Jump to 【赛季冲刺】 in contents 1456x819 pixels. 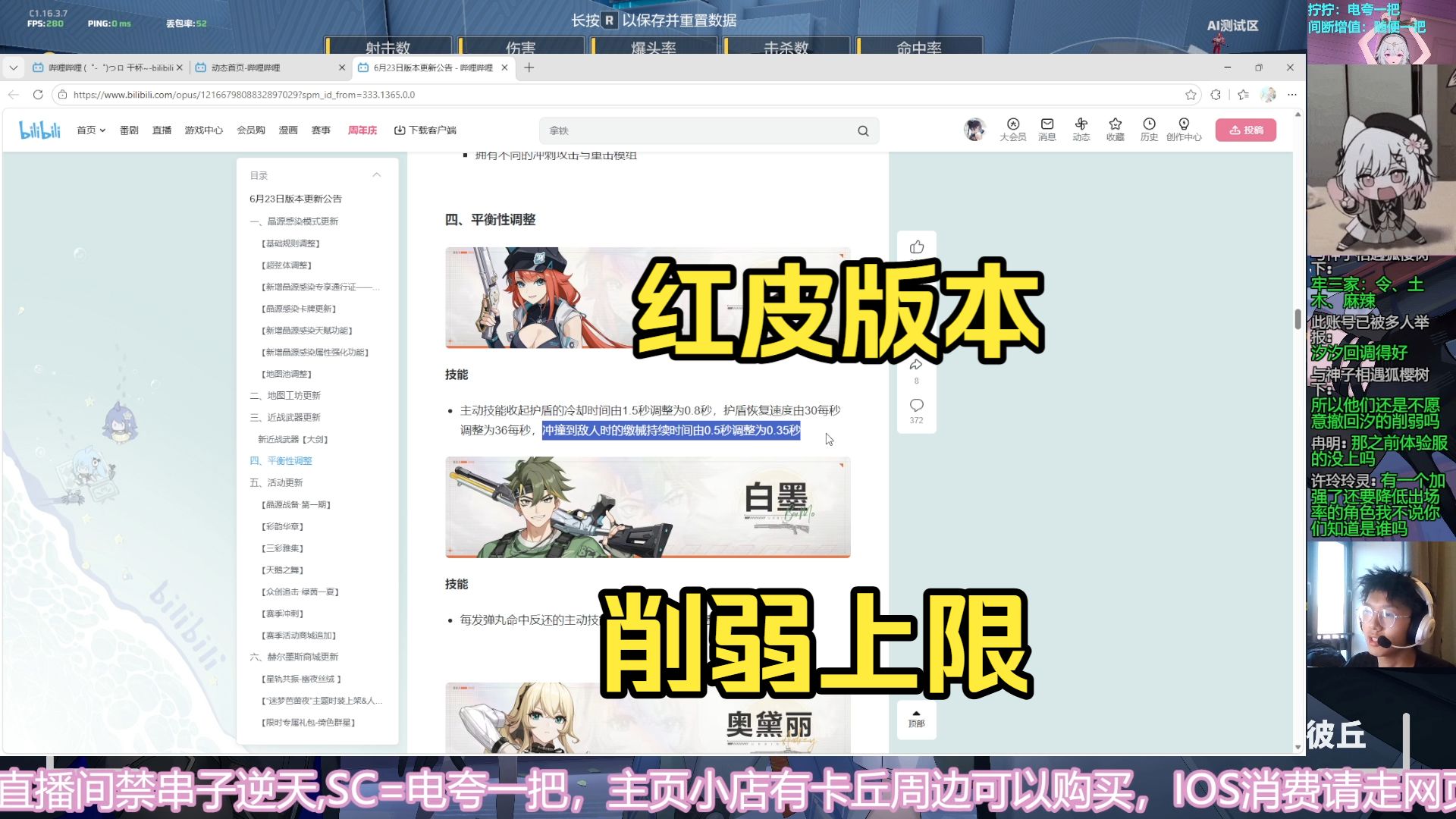pyautogui.click(x=283, y=613)
